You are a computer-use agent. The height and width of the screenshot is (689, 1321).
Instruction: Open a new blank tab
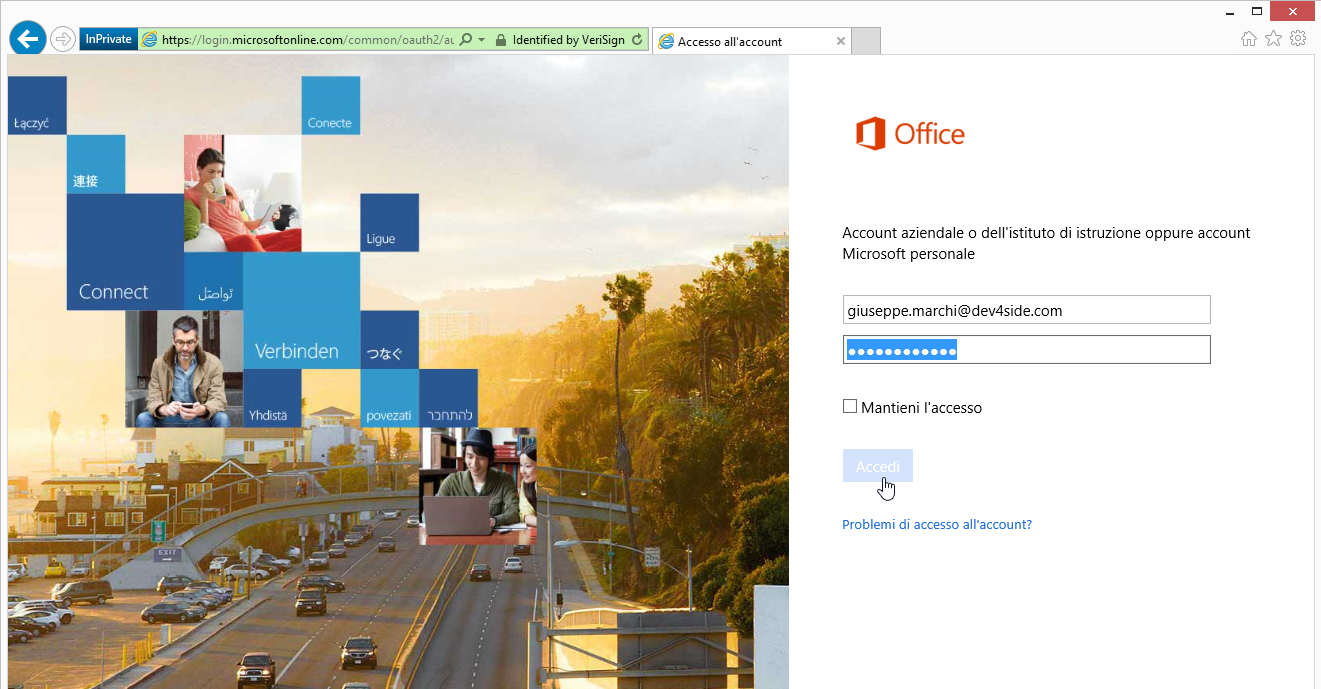(x=866, y=41)
